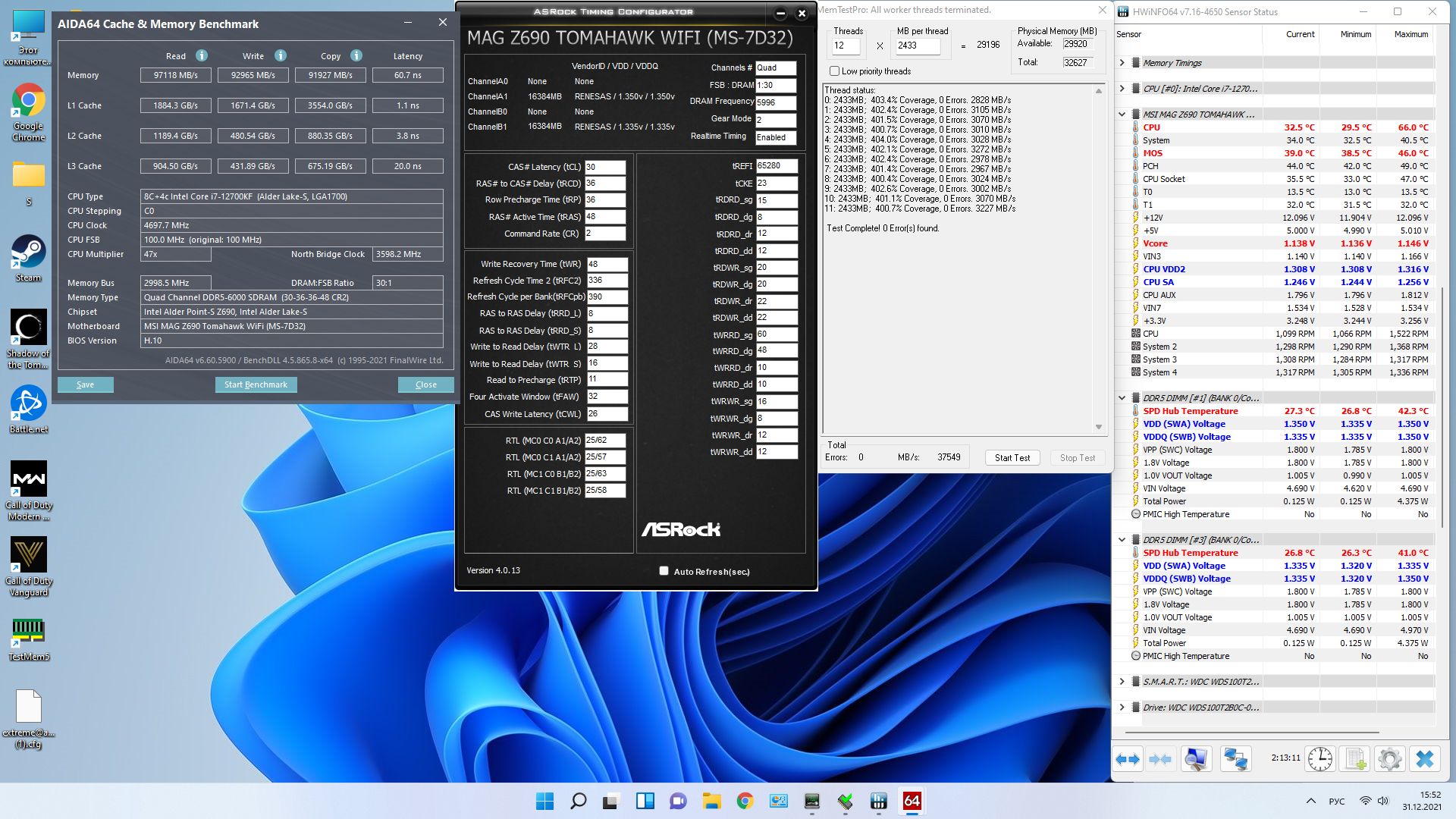Toggle Auto Refresh(sec) checkbox

point(664,571)
